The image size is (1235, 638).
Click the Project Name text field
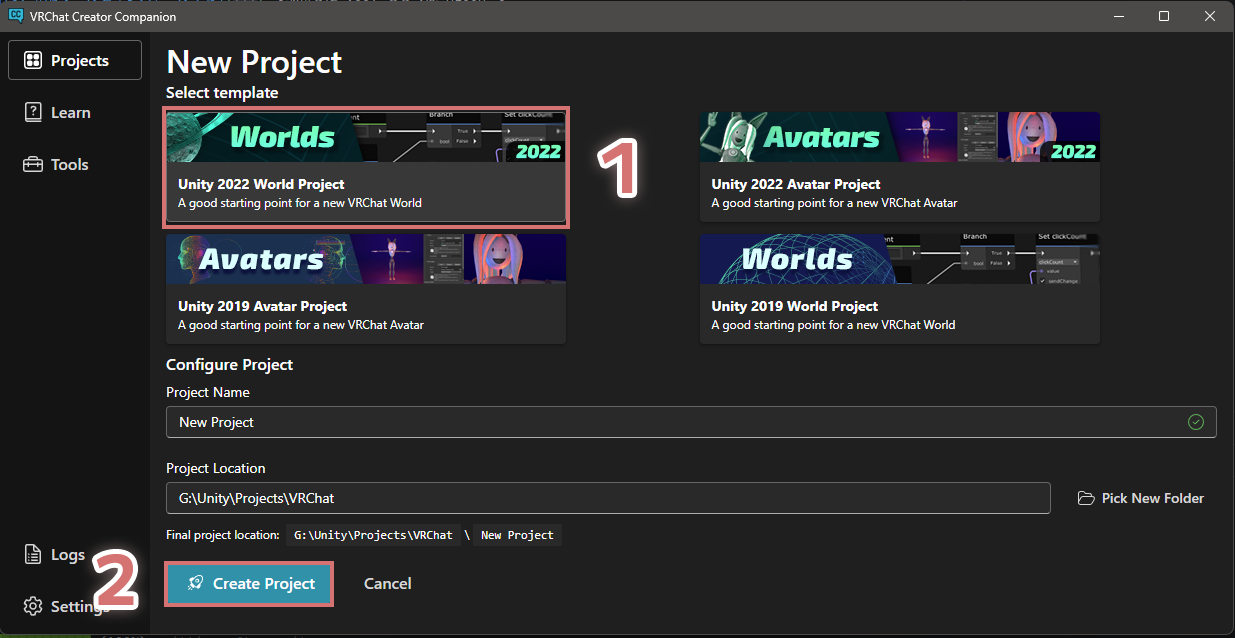tap(691, 422)
